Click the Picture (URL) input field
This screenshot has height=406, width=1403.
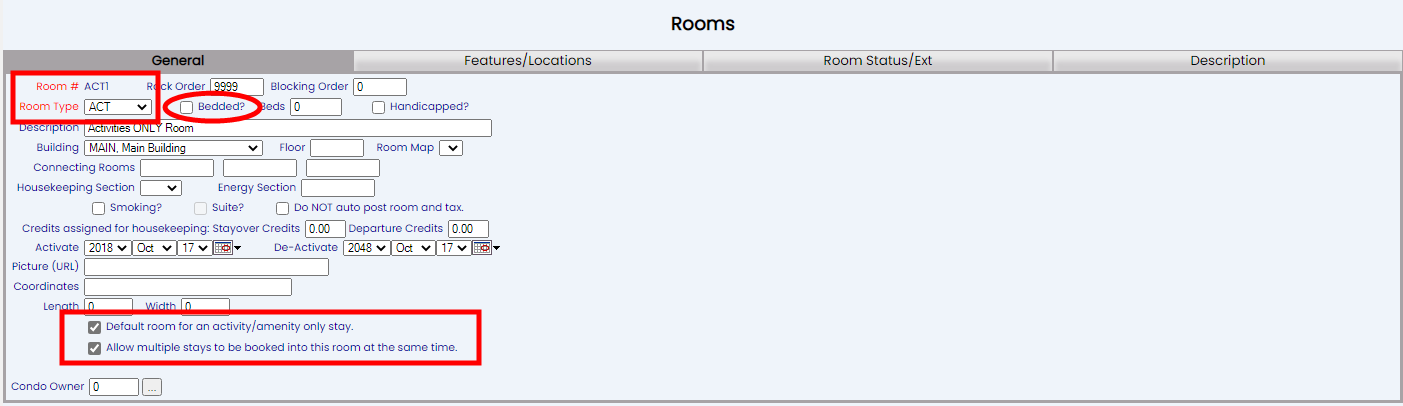click(x=207, y=267)
